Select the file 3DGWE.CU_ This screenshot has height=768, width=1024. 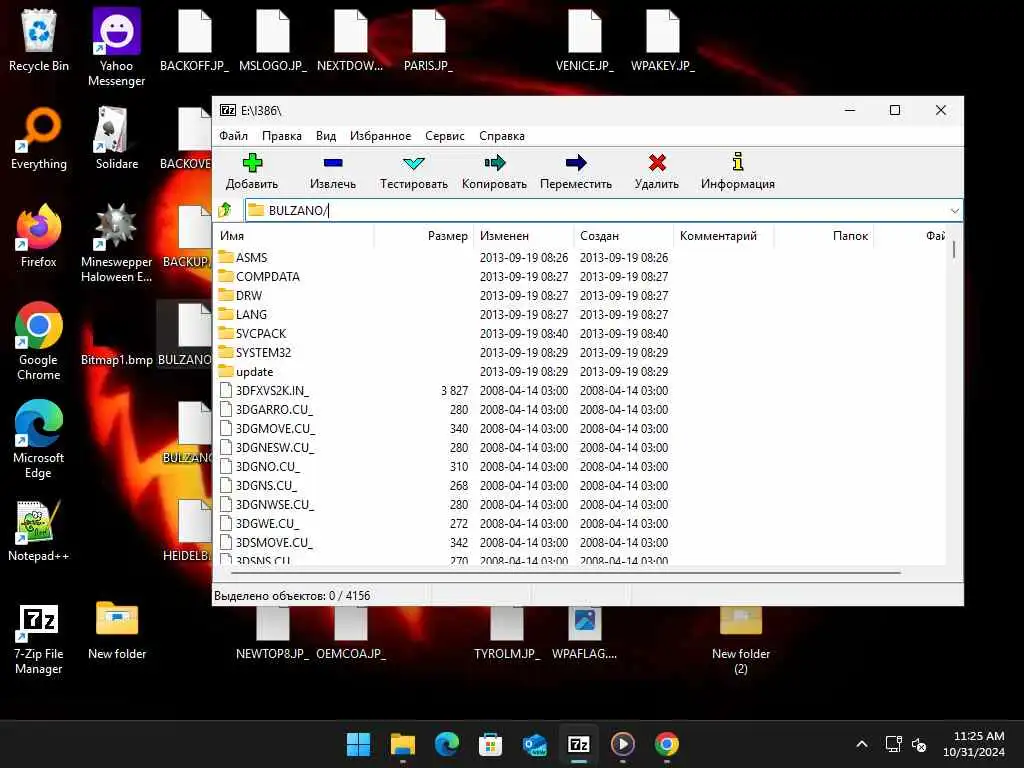click(x=267, y=523)
